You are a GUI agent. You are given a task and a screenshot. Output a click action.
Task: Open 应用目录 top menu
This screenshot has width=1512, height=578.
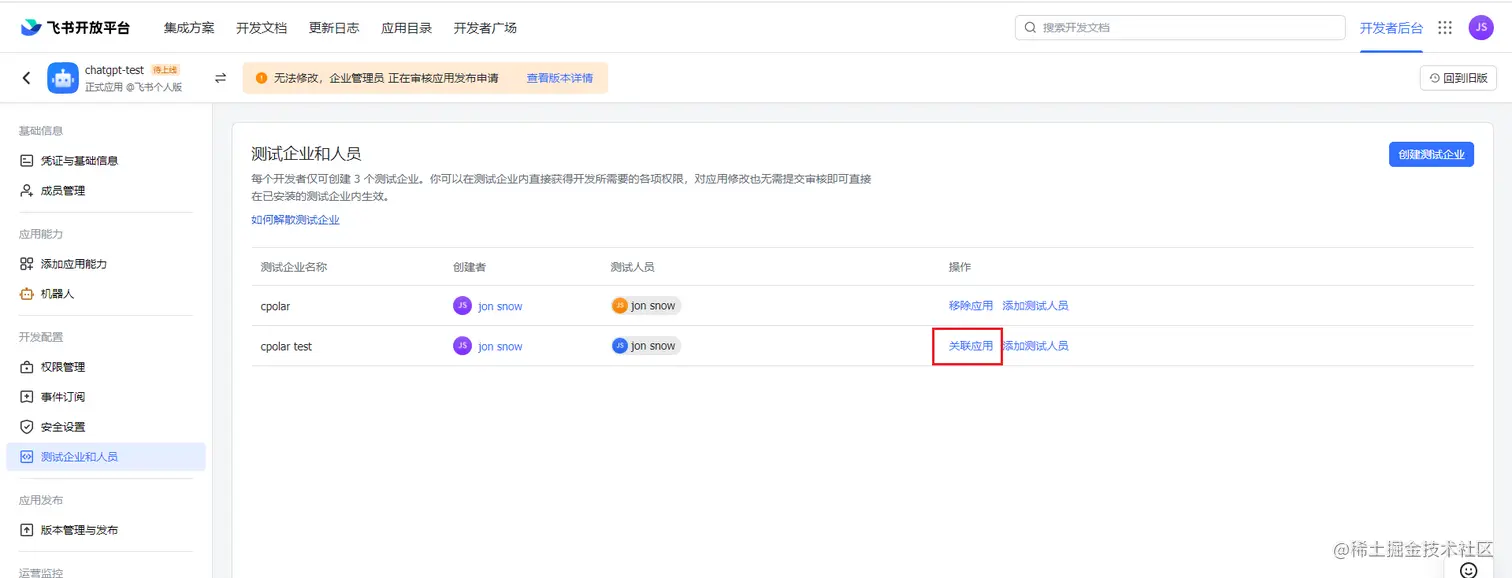406,28
